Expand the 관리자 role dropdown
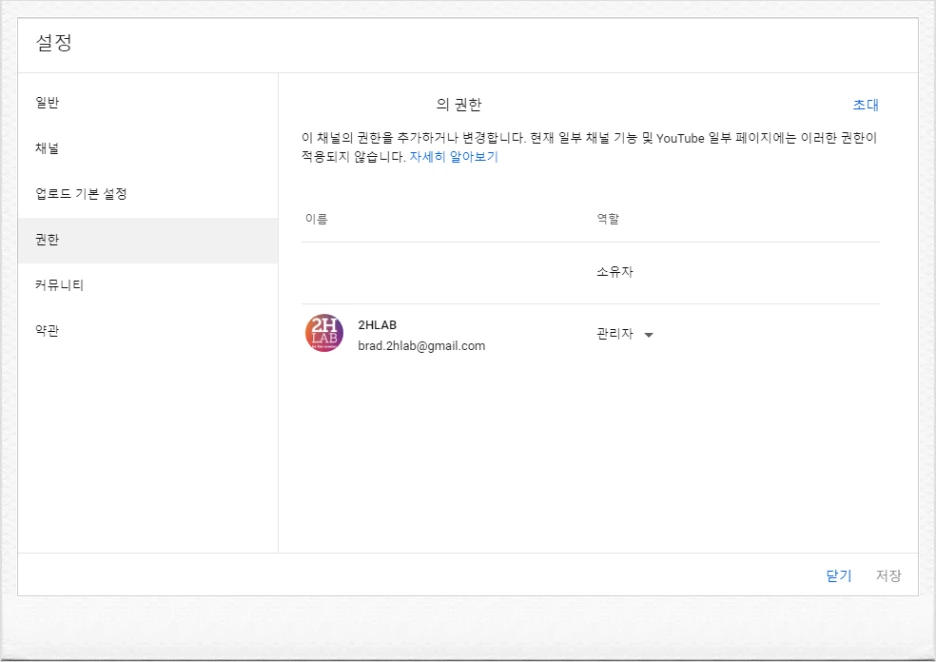This screenshot has width=936, height=662. click(x=624, y=334)
